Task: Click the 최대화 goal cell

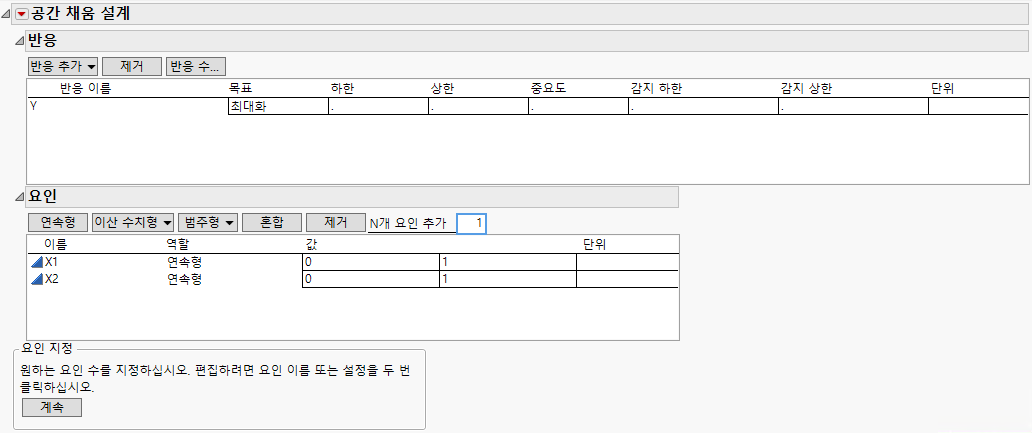Action: pos(278,107)
